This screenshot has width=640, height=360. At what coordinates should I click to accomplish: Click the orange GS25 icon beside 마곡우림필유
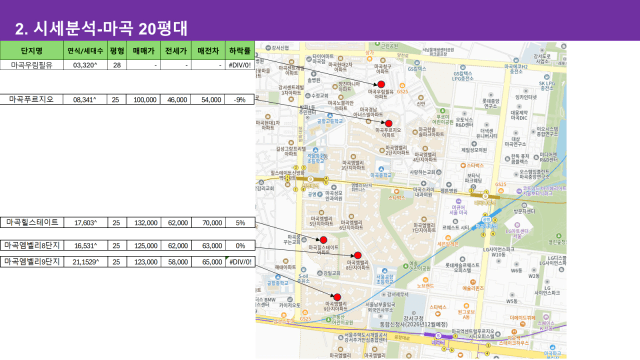tap(402, 86)
